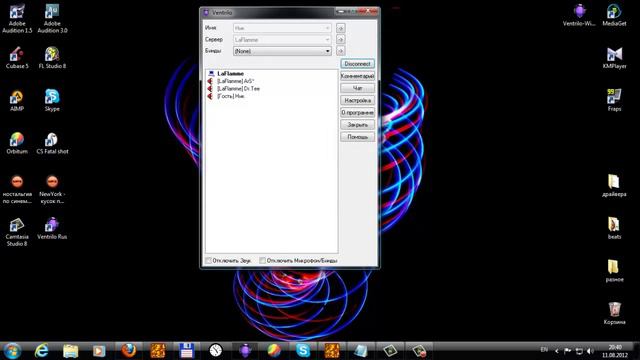Select the [Гость] guest user in list

(x=231, y=96)
